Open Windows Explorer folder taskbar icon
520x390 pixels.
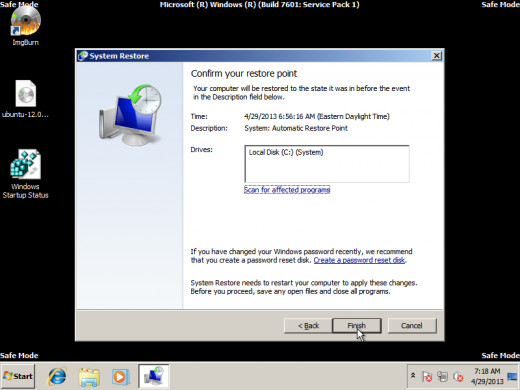(89, 377)
